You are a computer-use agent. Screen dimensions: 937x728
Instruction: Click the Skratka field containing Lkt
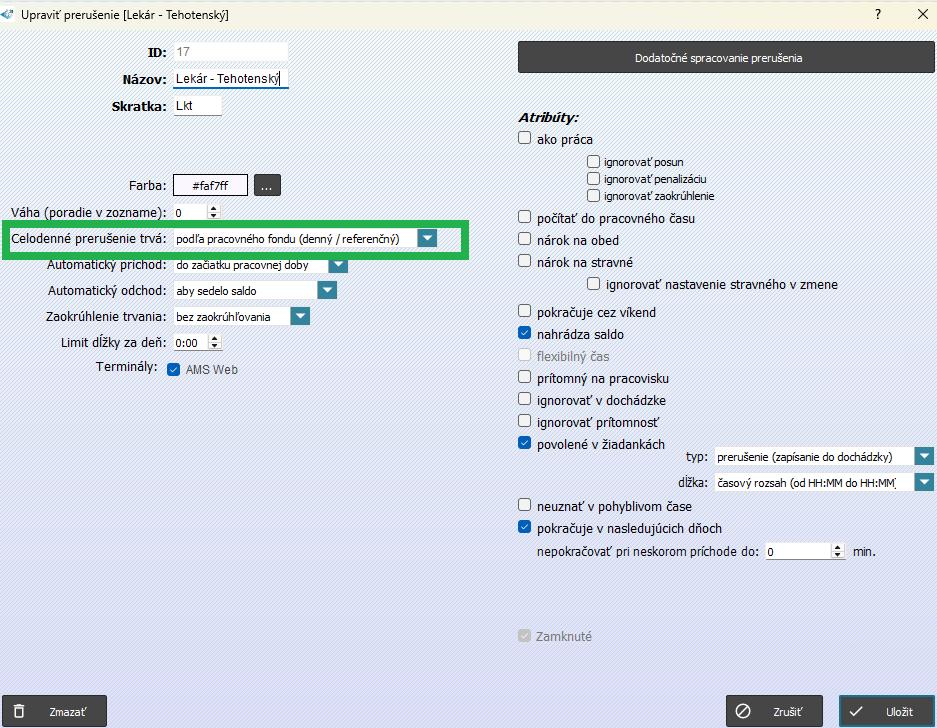click(197, 106)
